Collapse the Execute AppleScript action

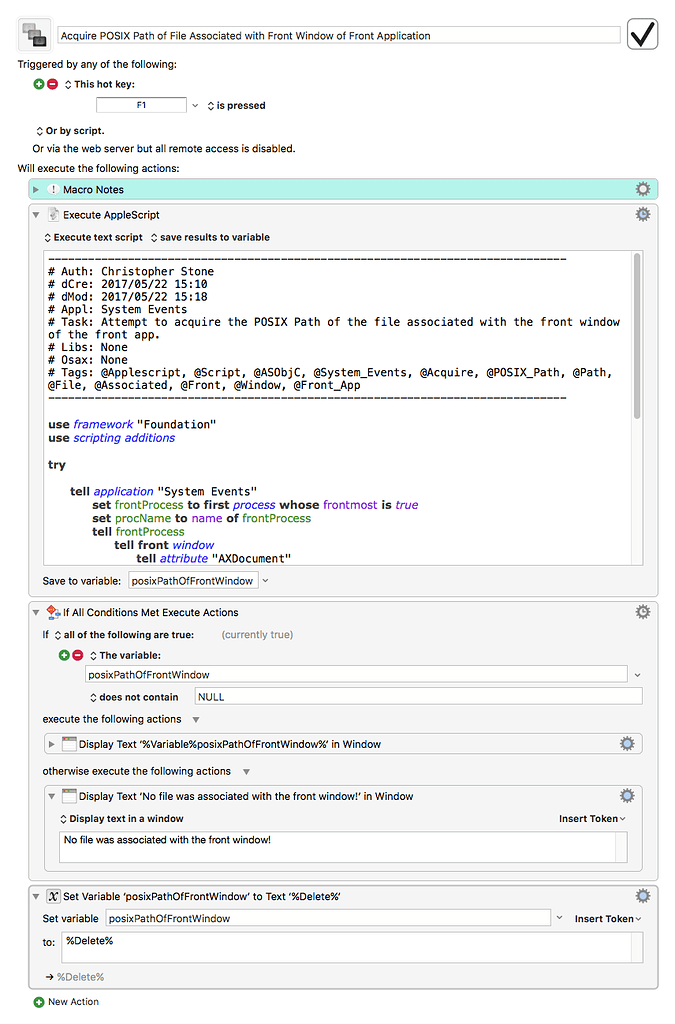pos(36,215)
